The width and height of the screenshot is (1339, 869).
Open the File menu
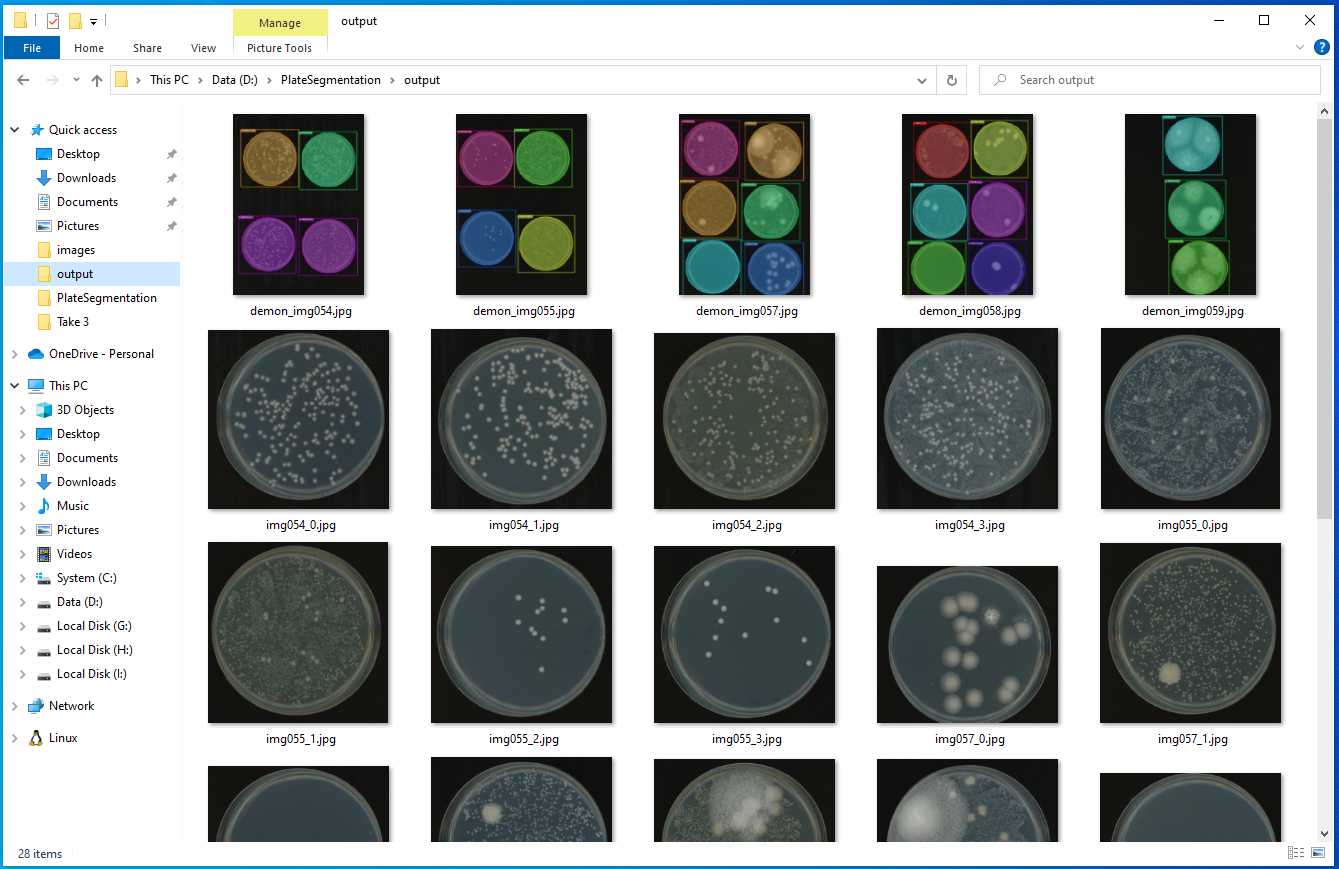click(x=32, y=48)
